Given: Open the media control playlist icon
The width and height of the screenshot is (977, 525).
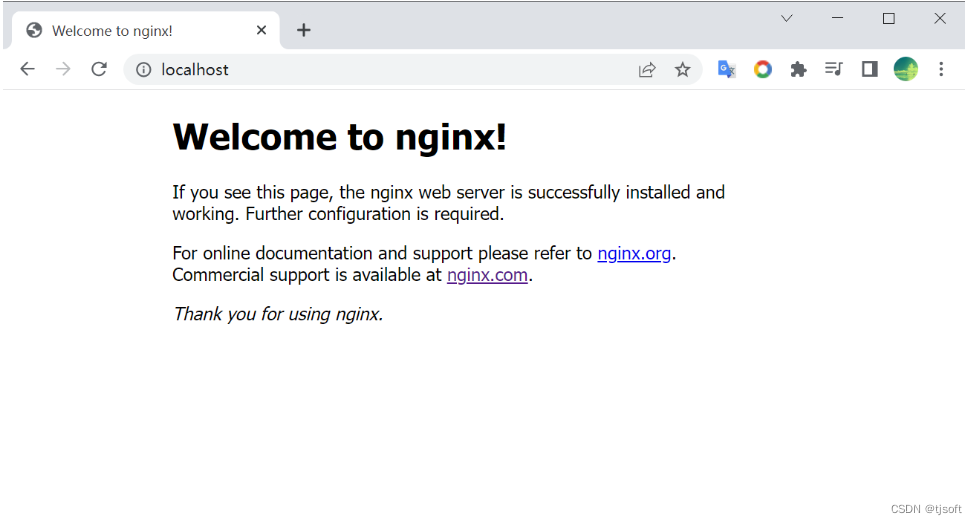Looking at the screenshot, I should click(x=834, y=69).
